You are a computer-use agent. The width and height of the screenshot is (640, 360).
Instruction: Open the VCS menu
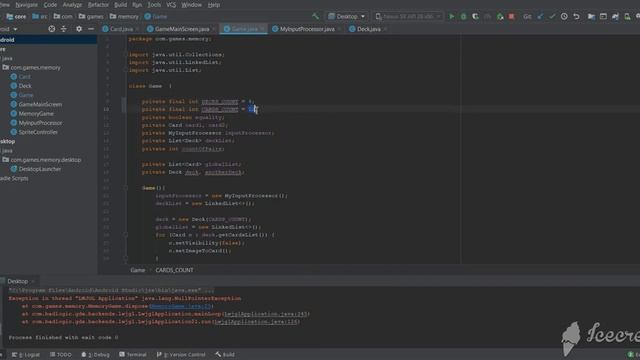(x=171, y=5)
